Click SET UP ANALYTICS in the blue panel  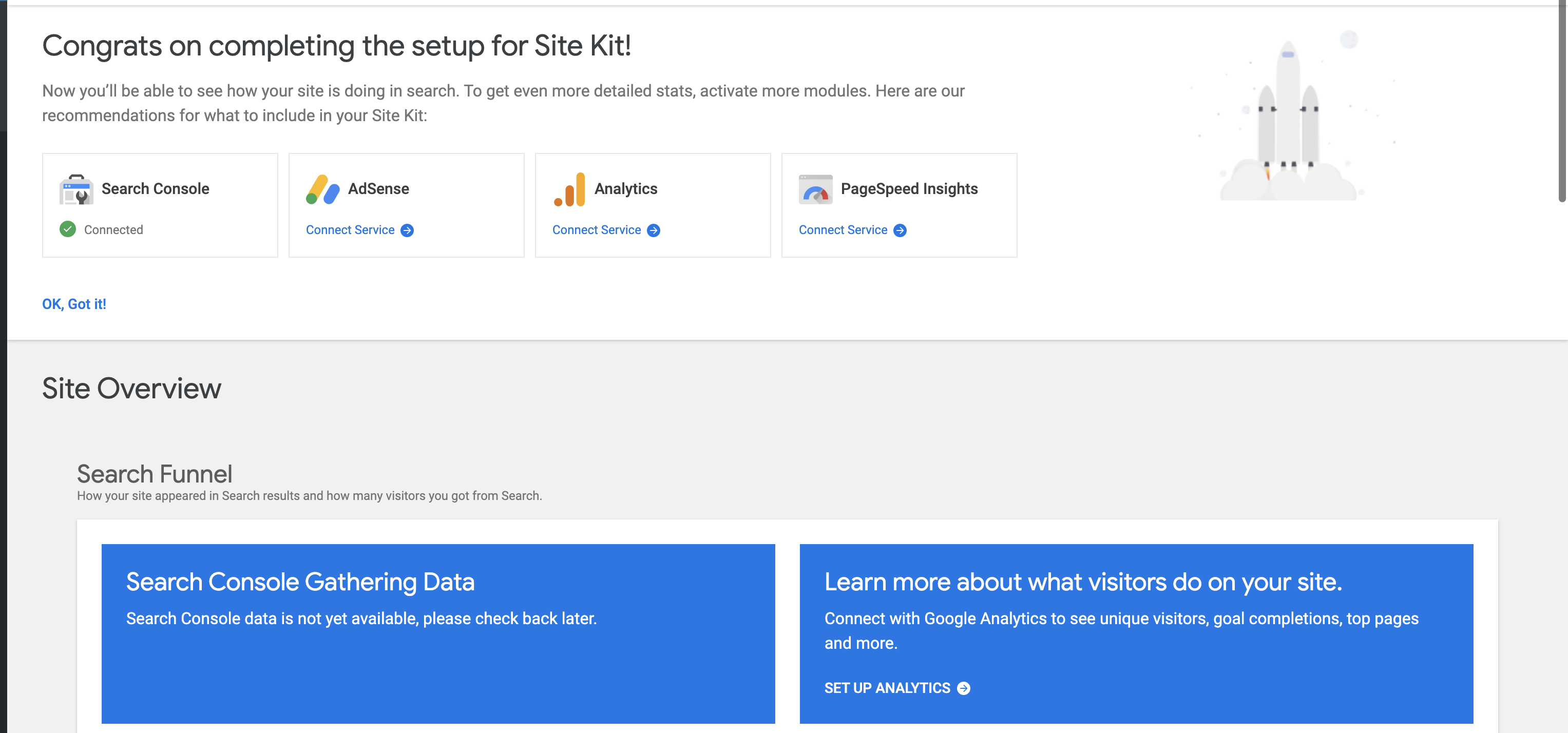point(887,688)
